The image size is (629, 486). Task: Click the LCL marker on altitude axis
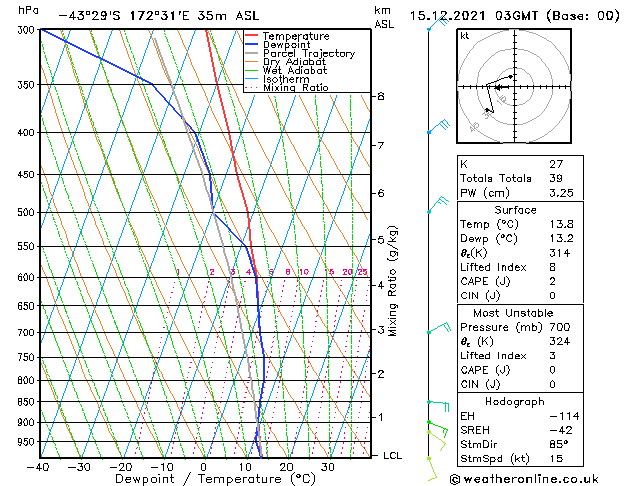(393, 456)
